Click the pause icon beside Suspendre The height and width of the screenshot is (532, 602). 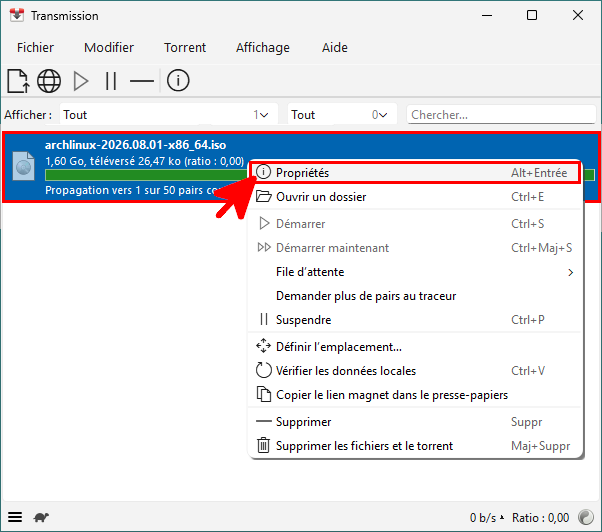click(264, 319)
